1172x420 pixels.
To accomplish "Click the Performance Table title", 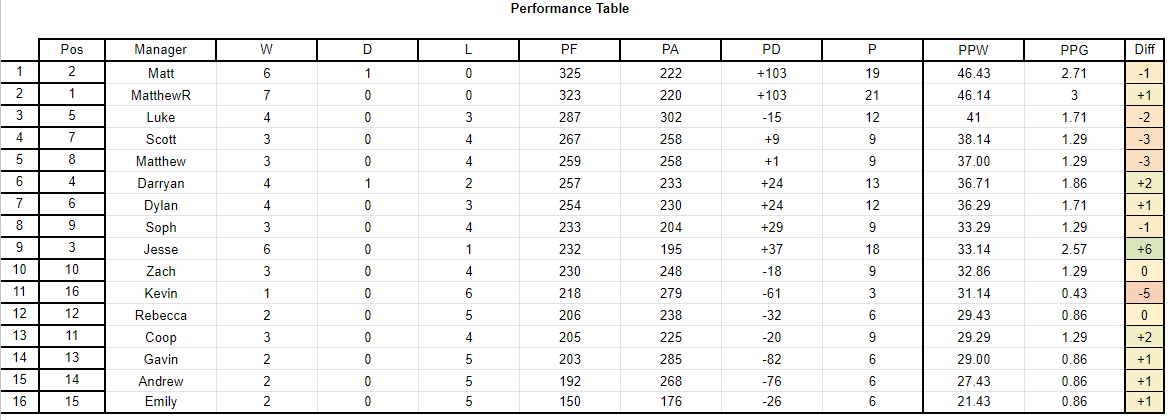I will click(570, 9).
